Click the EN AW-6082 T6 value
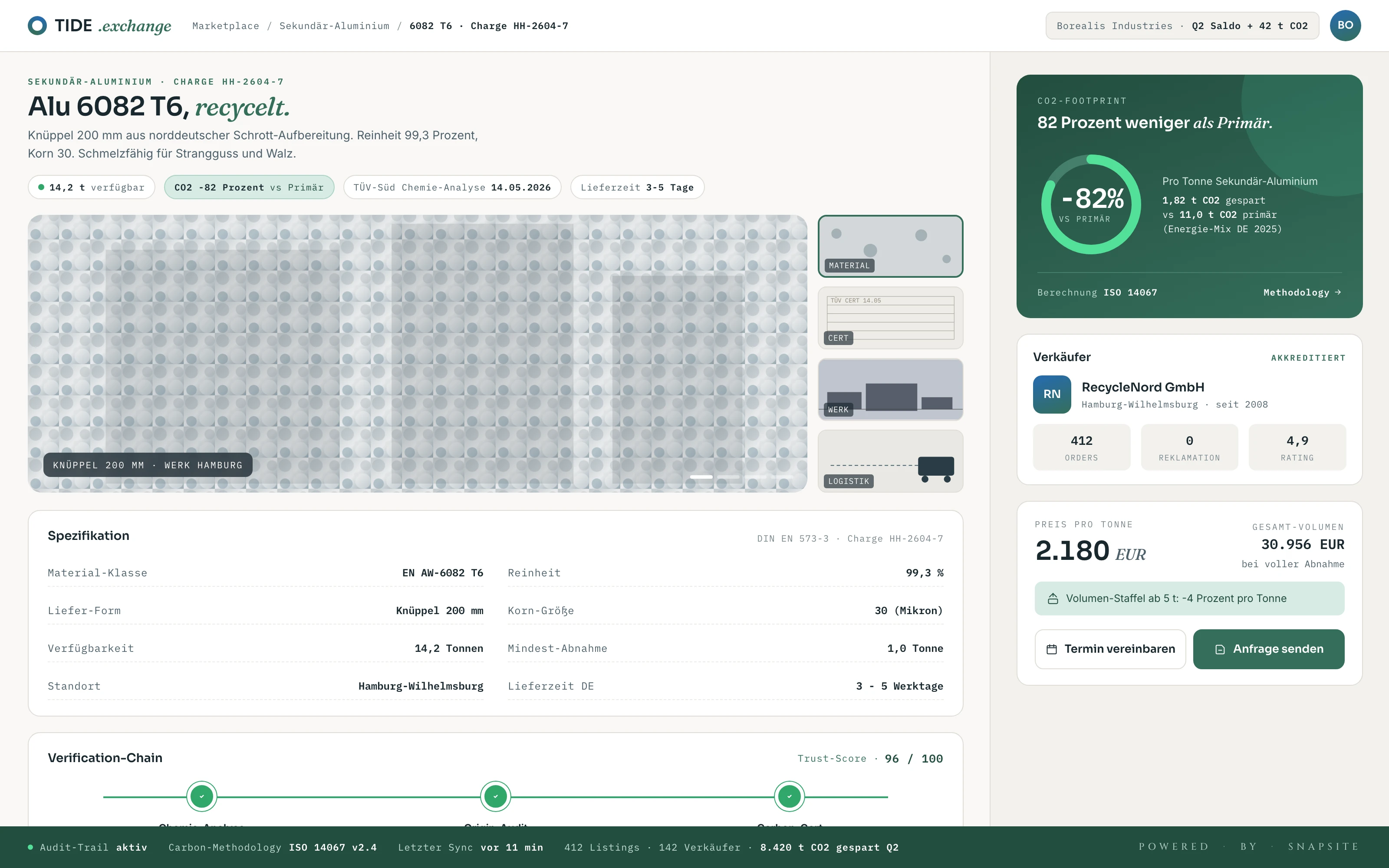Image resolution: width=1389 pixels, height=868 pixels. point(443,573)
